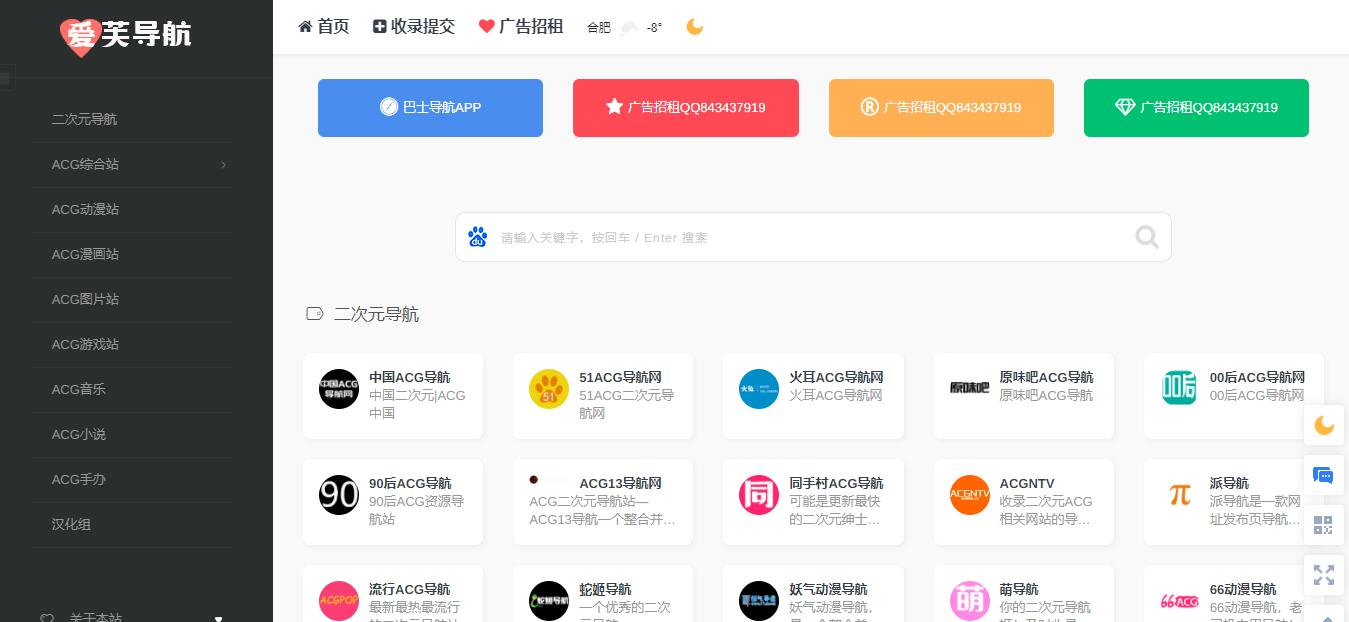Click the ACGNTV orange logo icon

(969, 495)
